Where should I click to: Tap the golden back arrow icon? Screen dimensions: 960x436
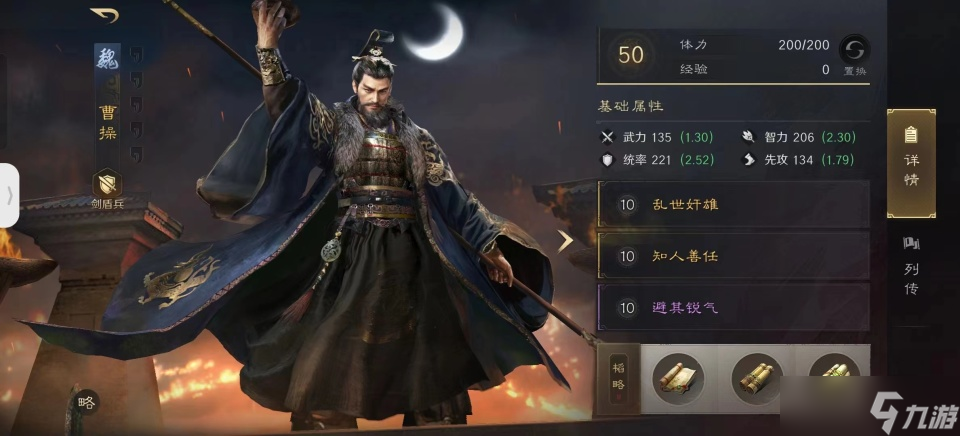click(104, 15)
